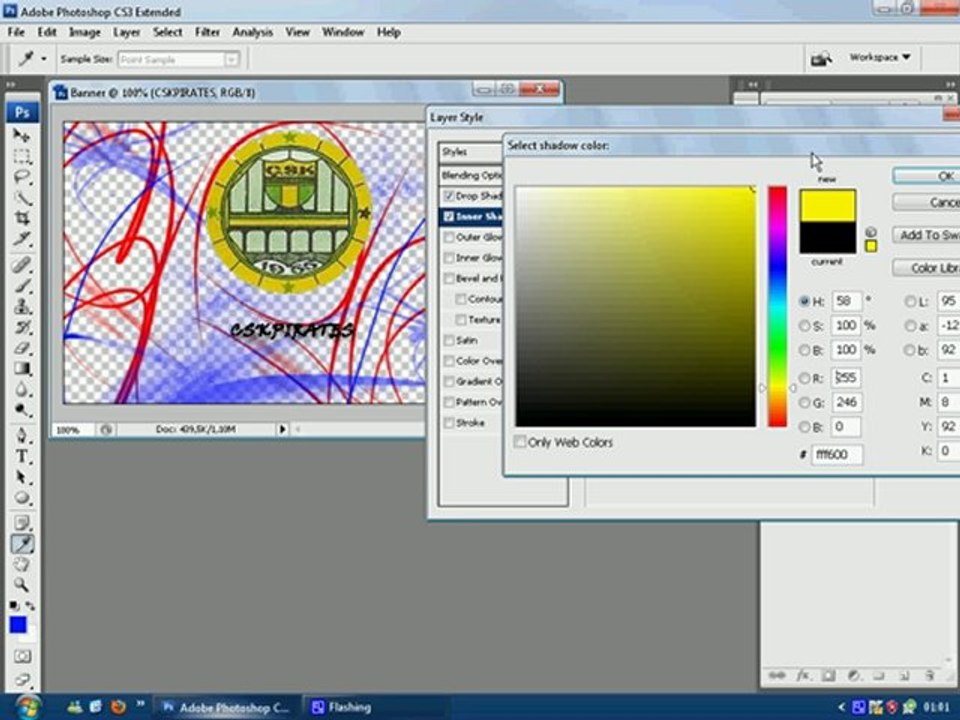Screen dimensions: 960x720
Task: Click the Rectangular Marquee tool
Action: (x=21, y=156)
